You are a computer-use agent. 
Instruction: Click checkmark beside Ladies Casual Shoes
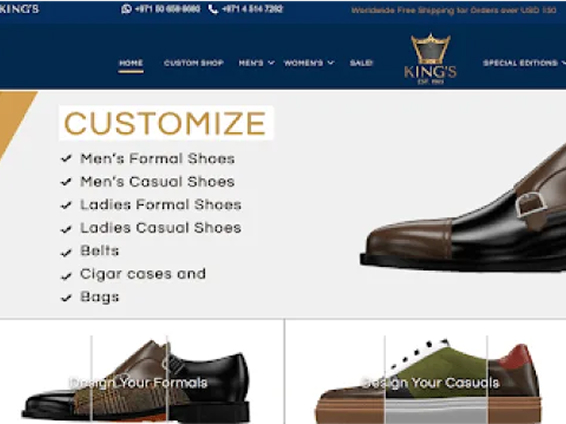point(66,229)
